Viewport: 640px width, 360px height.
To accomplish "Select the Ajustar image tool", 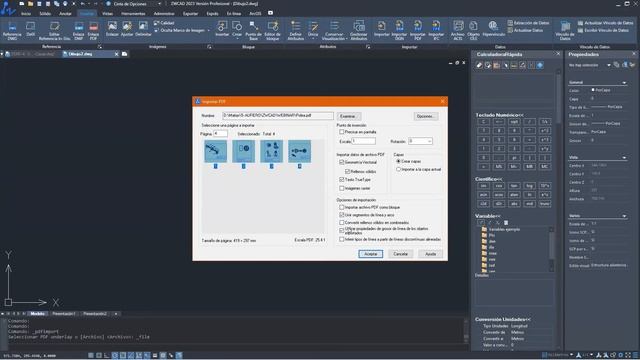I will pos(127,29).
